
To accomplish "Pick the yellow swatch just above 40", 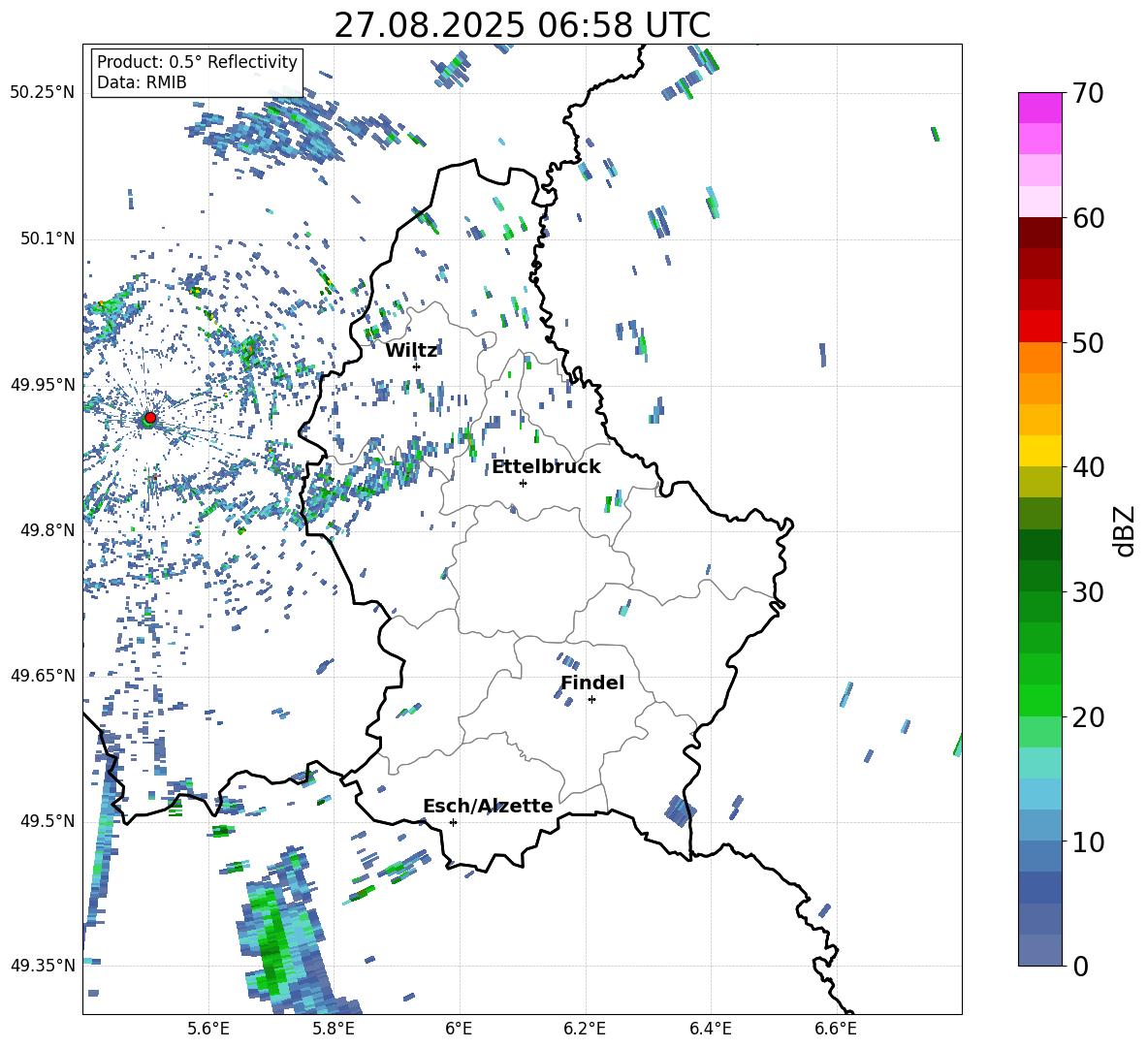I will pyautogui.click(x=1039, y=451).
